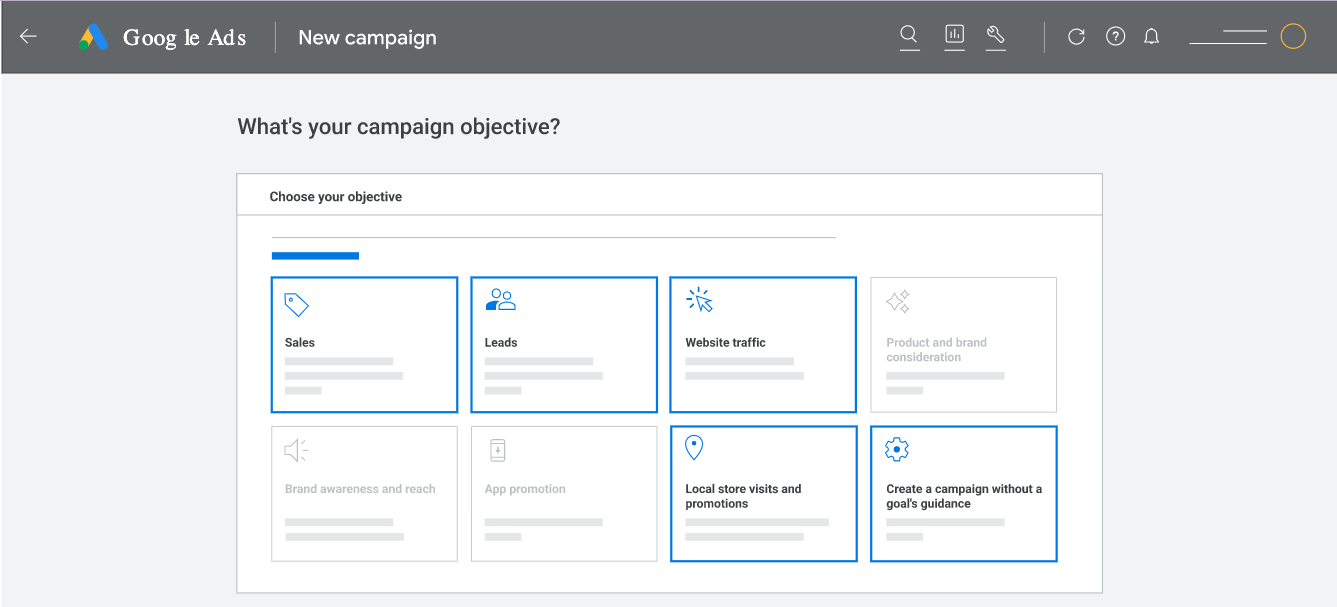The image size is (1337, 607).
Task: Select Product and brand consideration card
Action: (964, 345)
